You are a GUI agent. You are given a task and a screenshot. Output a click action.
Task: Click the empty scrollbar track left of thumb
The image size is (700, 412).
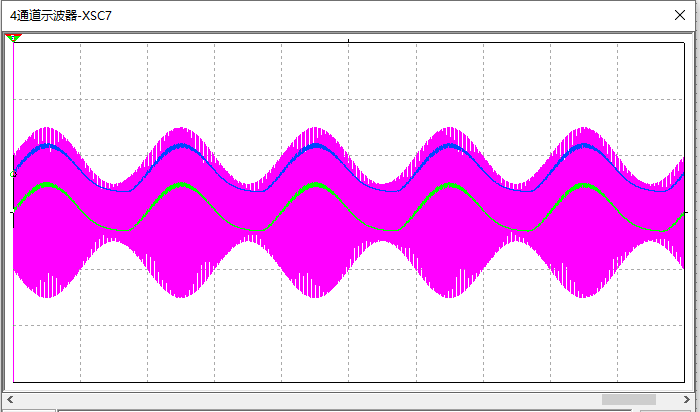pos(300,399)
